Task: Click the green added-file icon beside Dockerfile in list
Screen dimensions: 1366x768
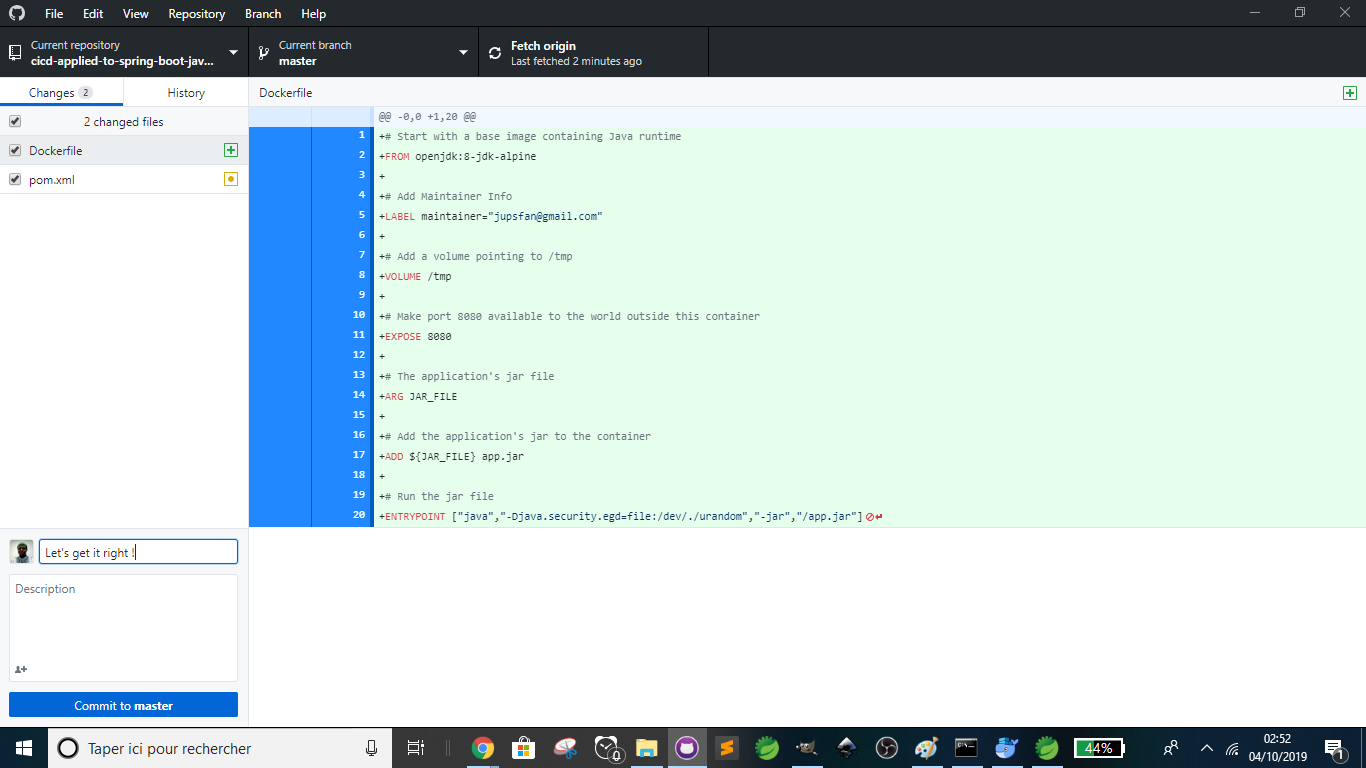Action: point(231,150)
